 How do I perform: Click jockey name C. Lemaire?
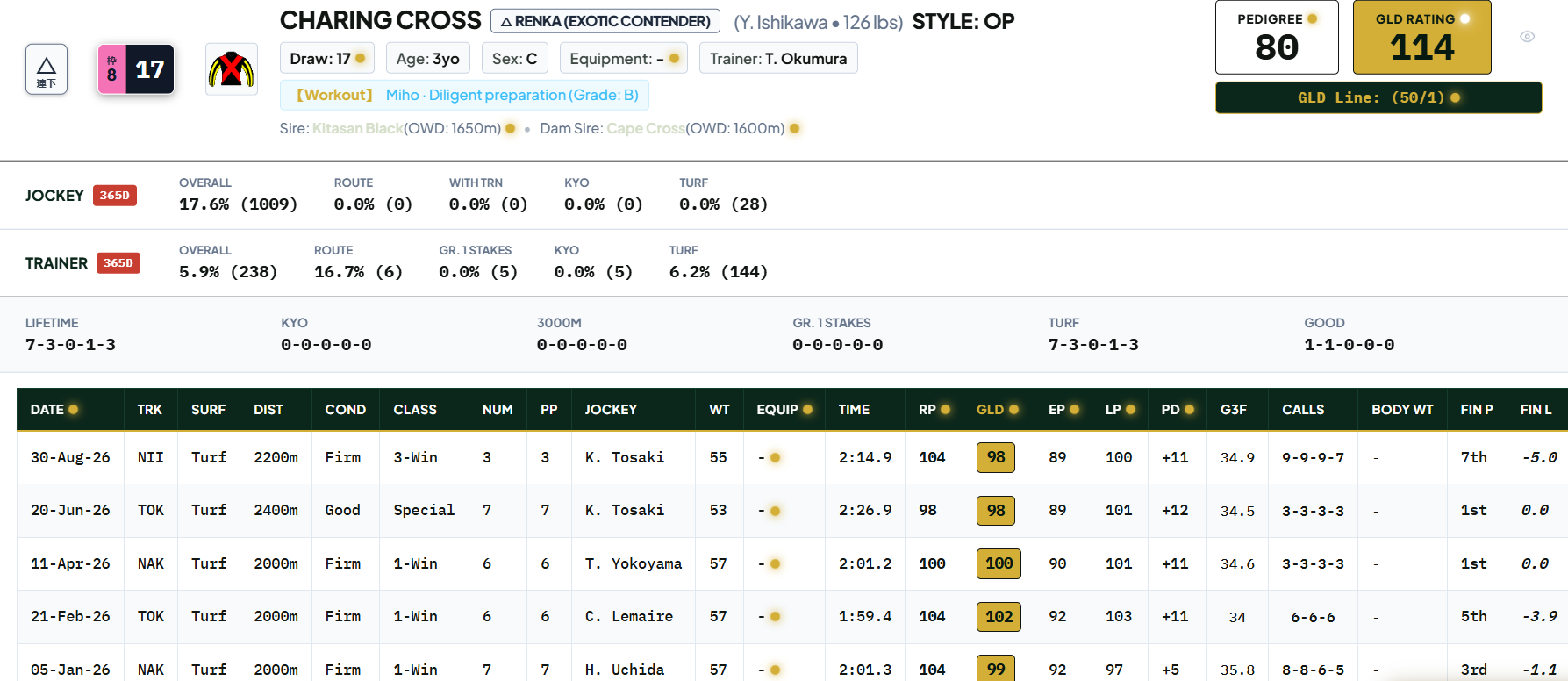coord(629,616)
